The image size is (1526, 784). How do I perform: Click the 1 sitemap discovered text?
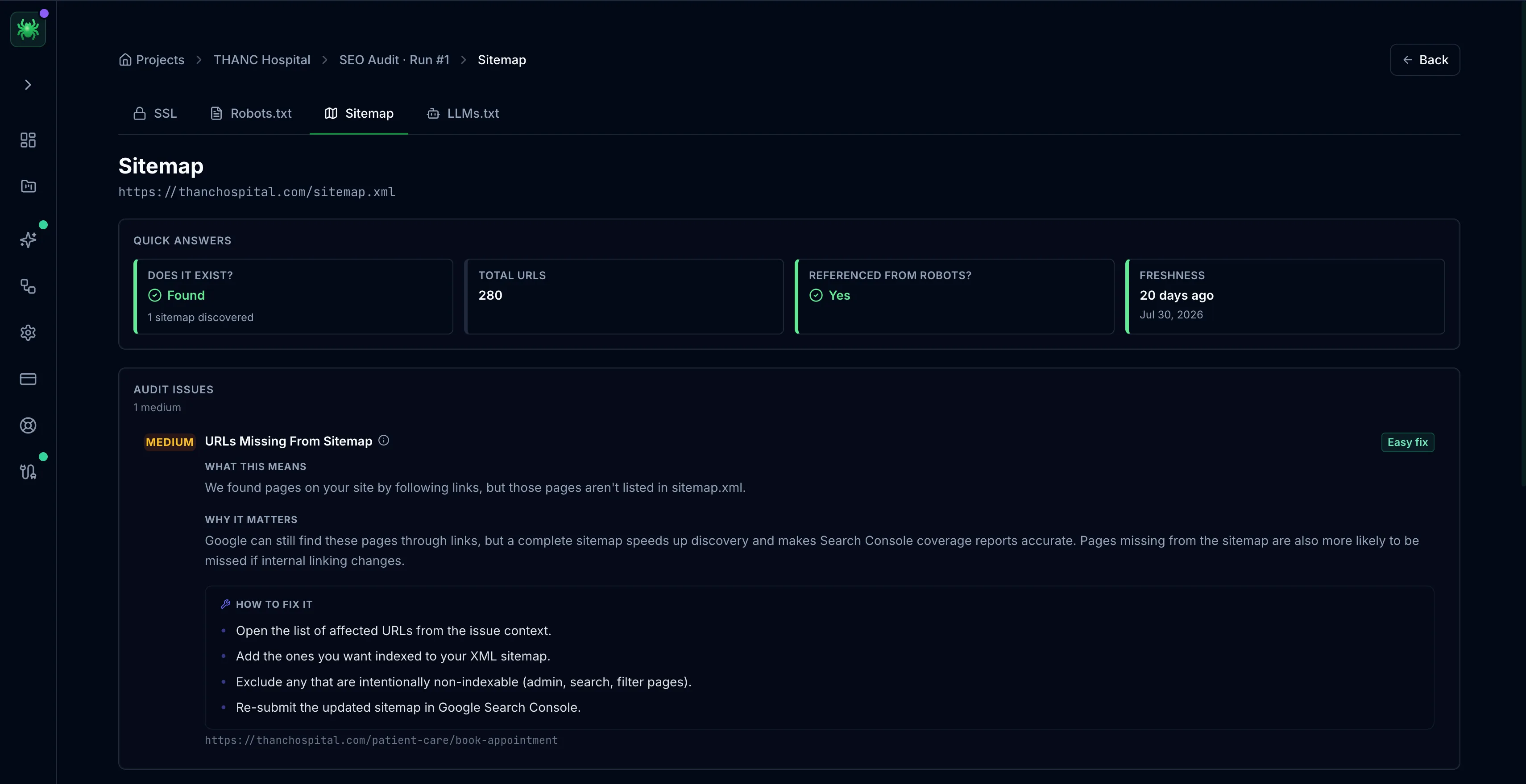[x=200, y=318]
